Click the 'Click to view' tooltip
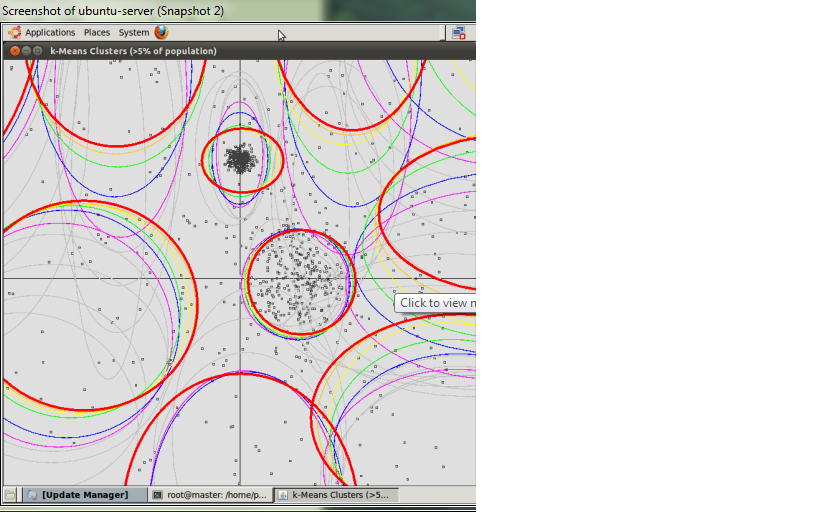833x512 pixels. tap(435, 303)
